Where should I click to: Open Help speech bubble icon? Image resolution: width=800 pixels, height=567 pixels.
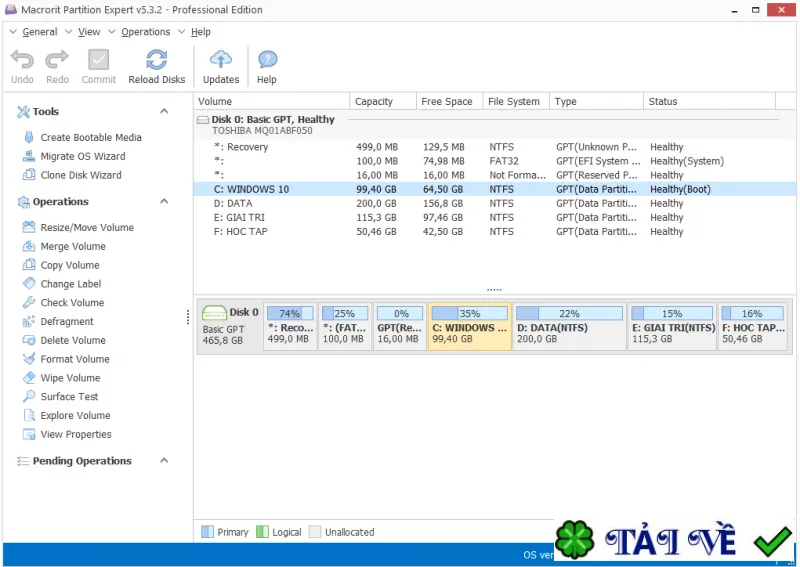click(267, 60)
